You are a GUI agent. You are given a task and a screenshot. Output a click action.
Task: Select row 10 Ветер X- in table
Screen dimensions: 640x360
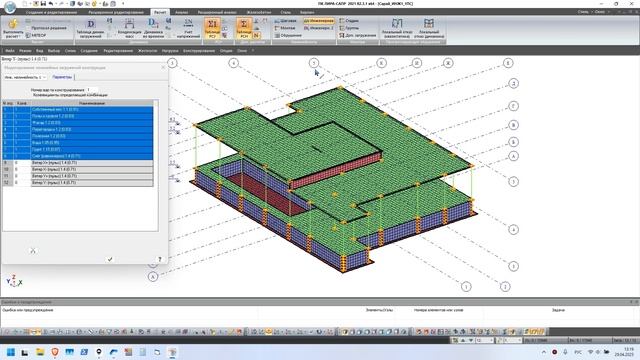click(78, 169)
